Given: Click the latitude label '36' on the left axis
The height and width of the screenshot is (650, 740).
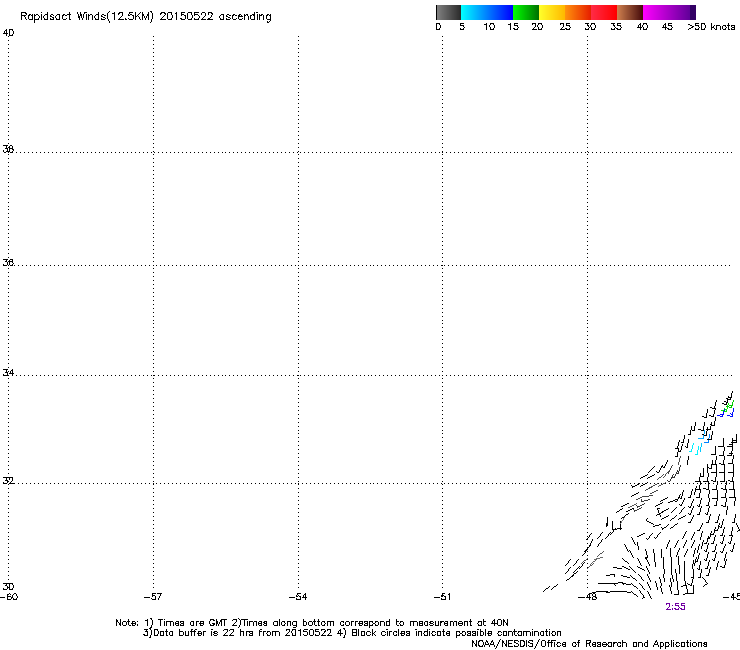Looking at the screenshot, I should pos(8,262).
